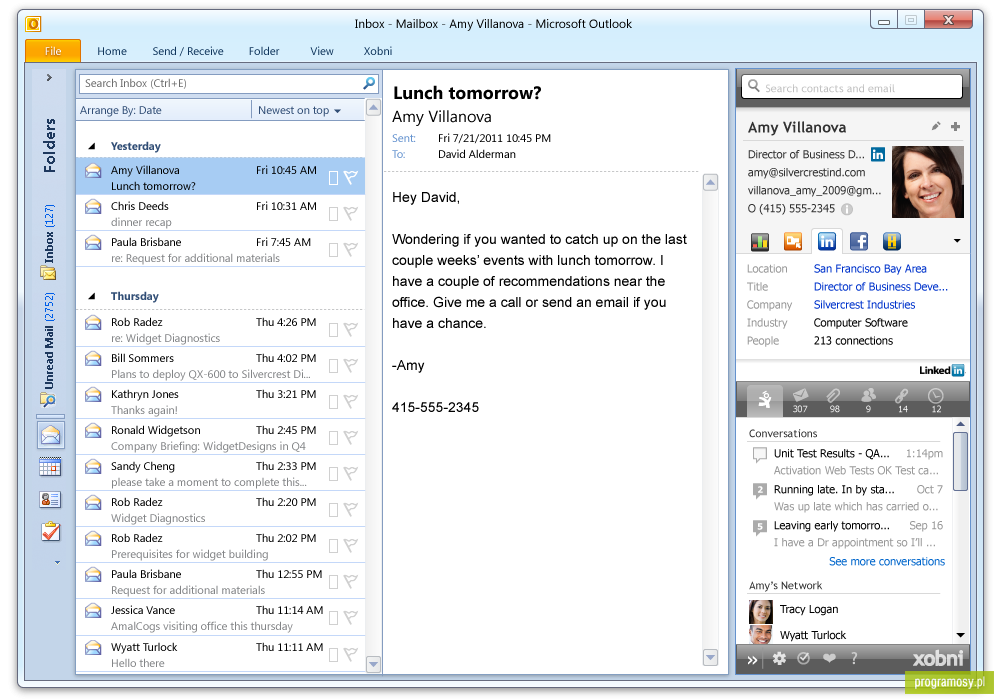Click the heart icon in the Xobni footer
The height and width of the screenshot is (700, 1000).
click(x=829, y=659)
